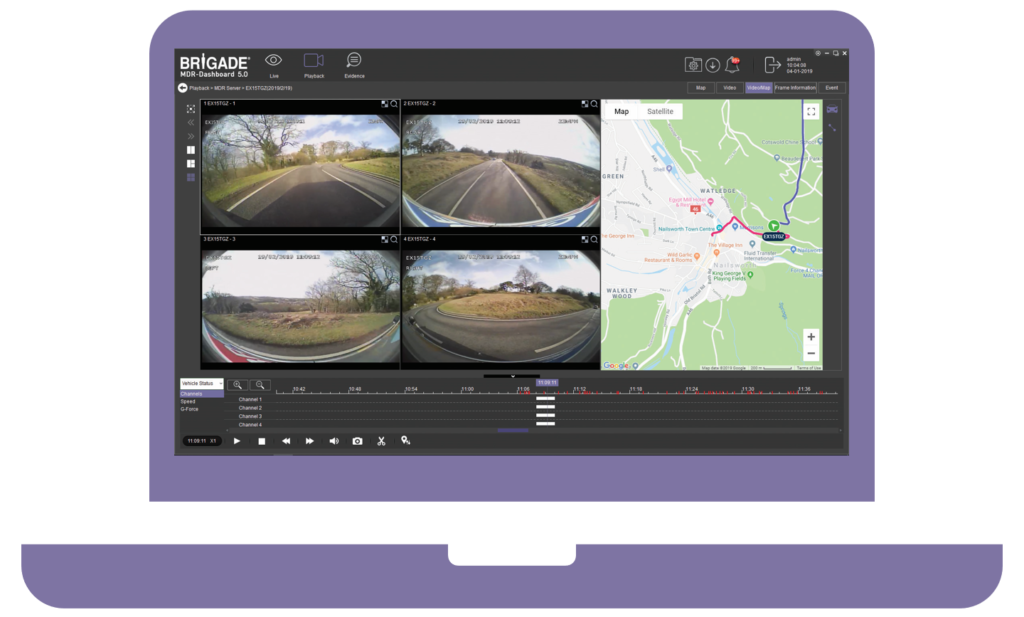Click the EX15TGZ-3 camera video feed
This screenshot has width=1024, height=617.
300,304
